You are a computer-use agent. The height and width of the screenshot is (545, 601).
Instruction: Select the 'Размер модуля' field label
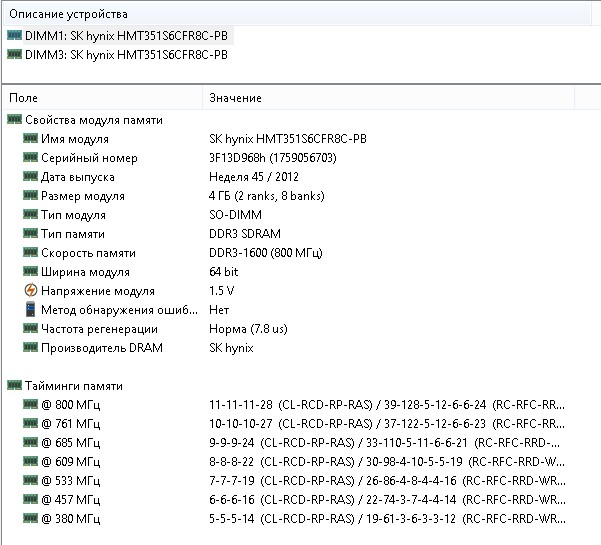(x=83, y=196)
